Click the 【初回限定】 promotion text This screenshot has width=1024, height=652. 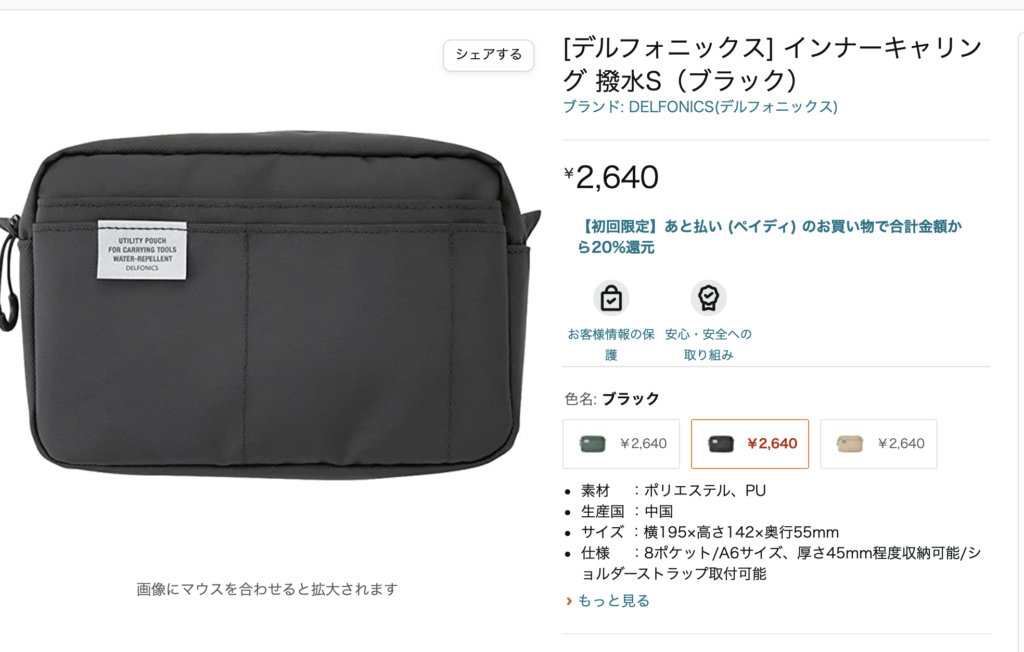(x=618, y=226)
